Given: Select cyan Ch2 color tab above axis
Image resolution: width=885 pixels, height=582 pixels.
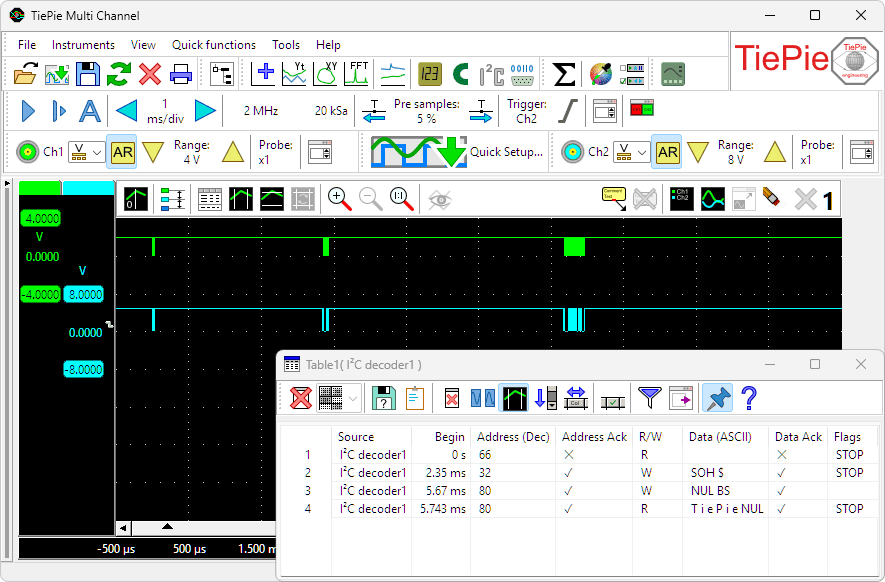Looking at the screenshot, I should (x=88, y=189).
